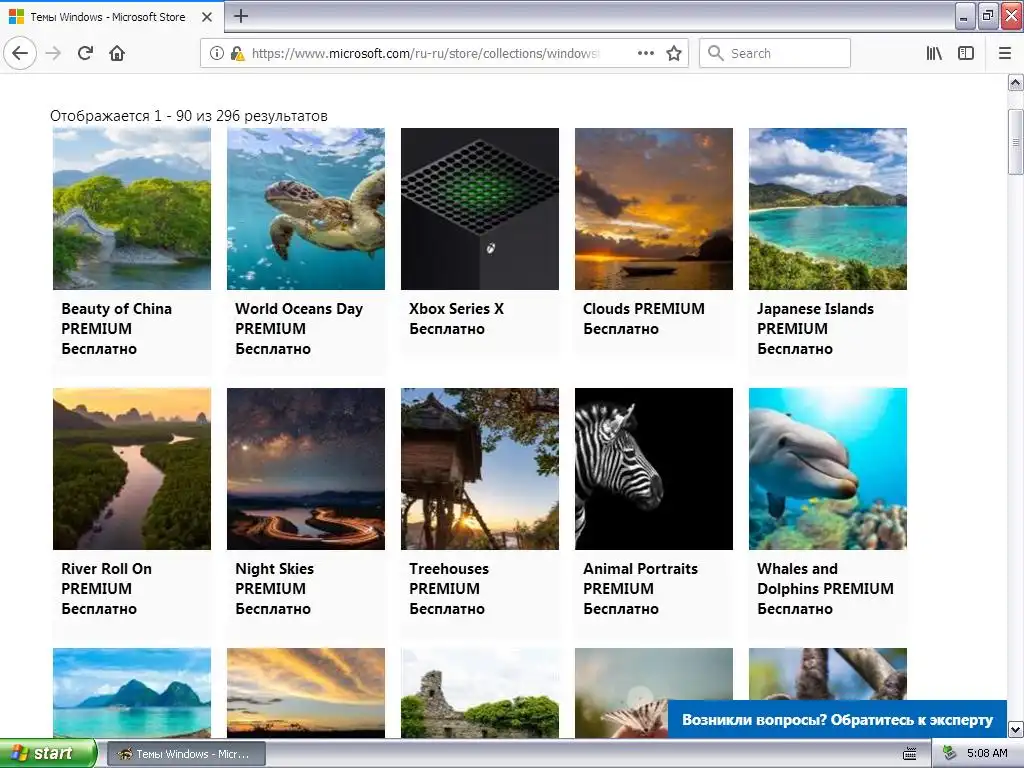Click the Night Skies PREMIUM title
Viewport: 1024px width, 768px height.
pyautogui.click(x=274, y=579)
